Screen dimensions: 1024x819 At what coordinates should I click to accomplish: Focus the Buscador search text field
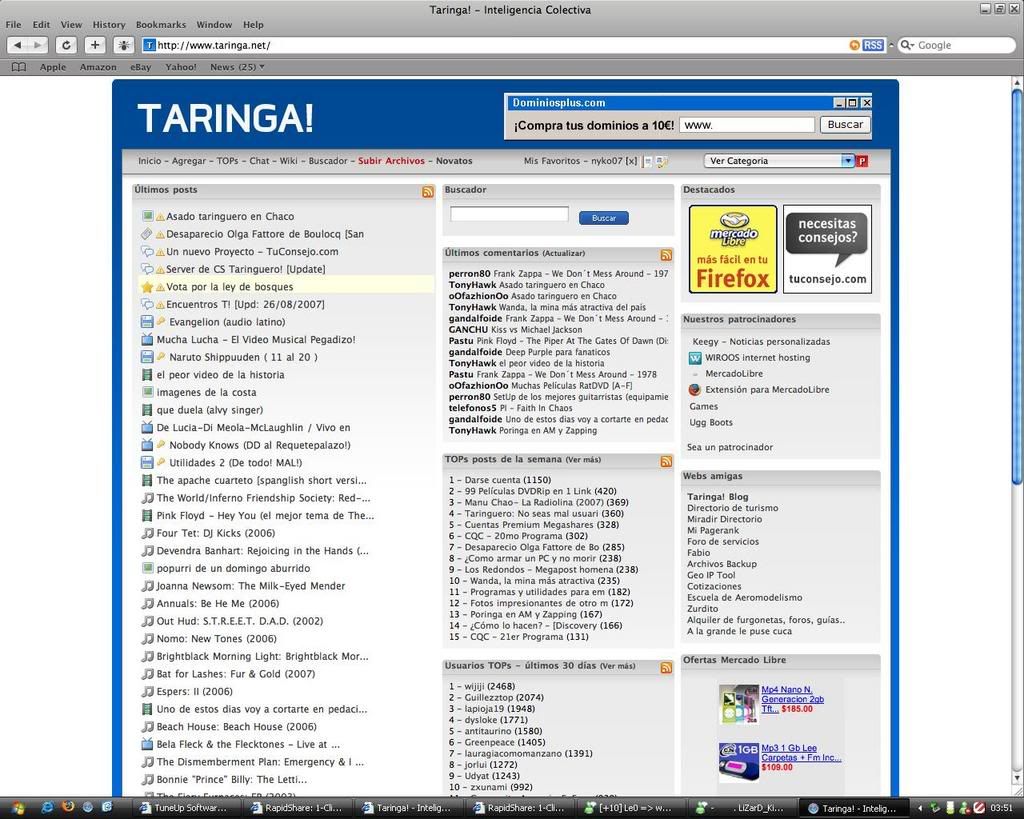click(509, 214)
